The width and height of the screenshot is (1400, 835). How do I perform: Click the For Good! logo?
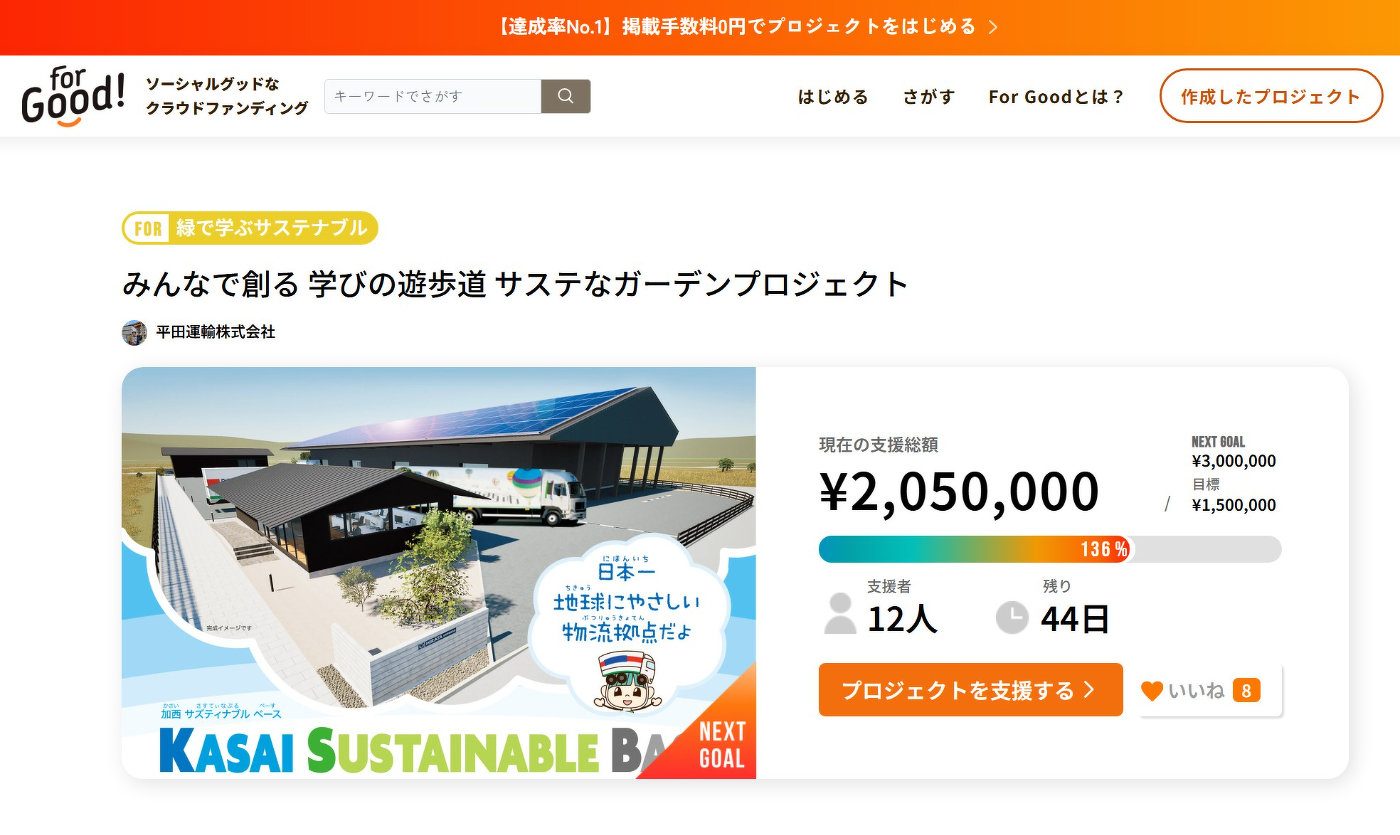click(73, 97)
